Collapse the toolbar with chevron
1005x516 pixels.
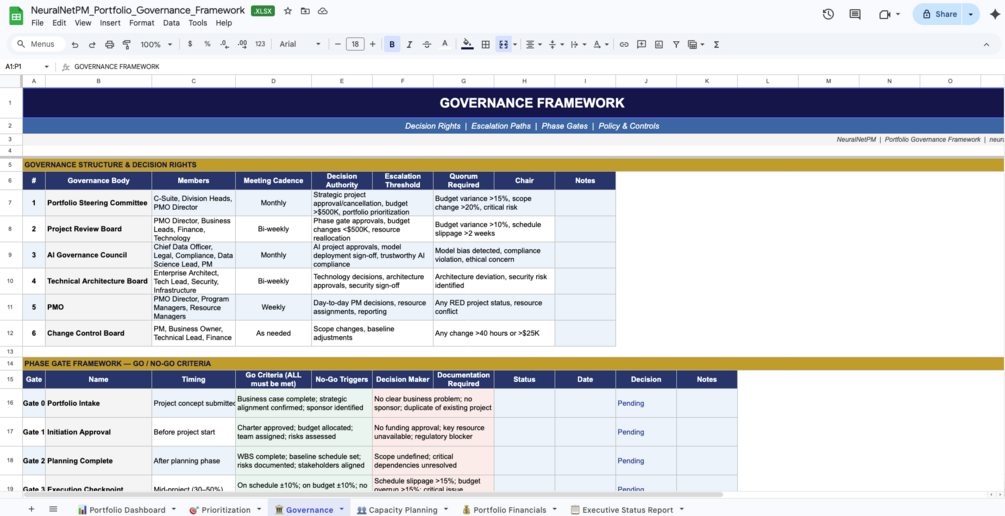(x=986, y=45)
